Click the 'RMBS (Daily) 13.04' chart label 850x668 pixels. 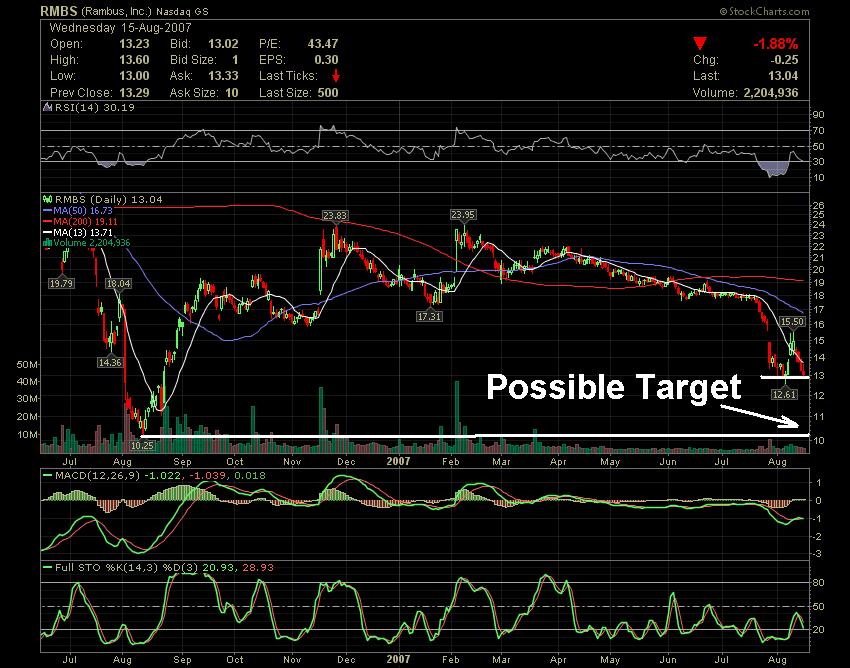[108, 200]
